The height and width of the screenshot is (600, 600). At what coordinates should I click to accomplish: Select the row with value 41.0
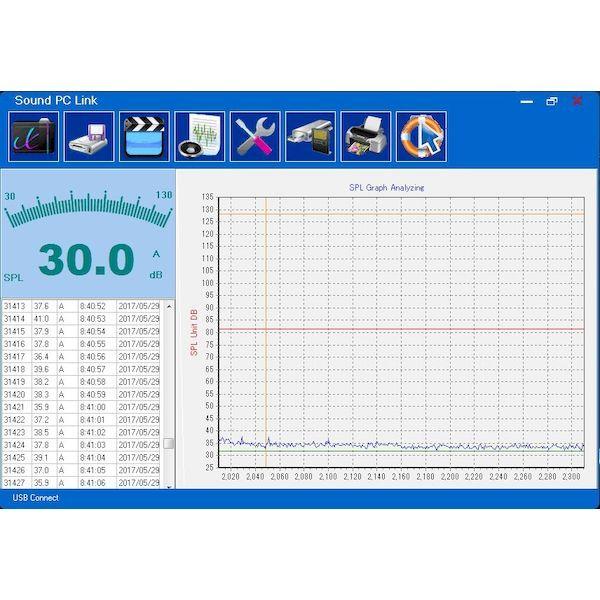click(x=41, y=318)
